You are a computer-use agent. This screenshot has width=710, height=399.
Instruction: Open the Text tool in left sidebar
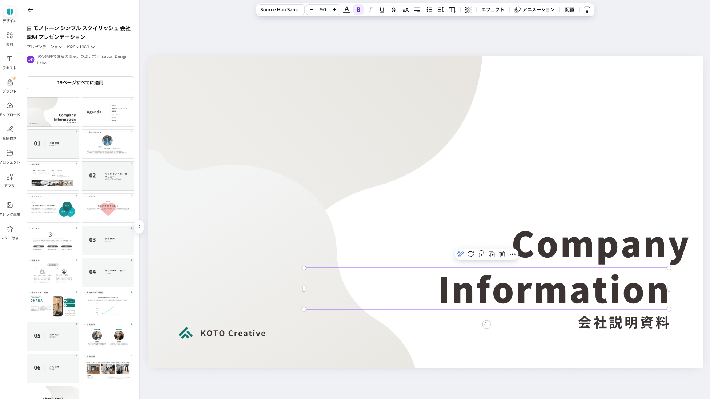pos(10,62)
